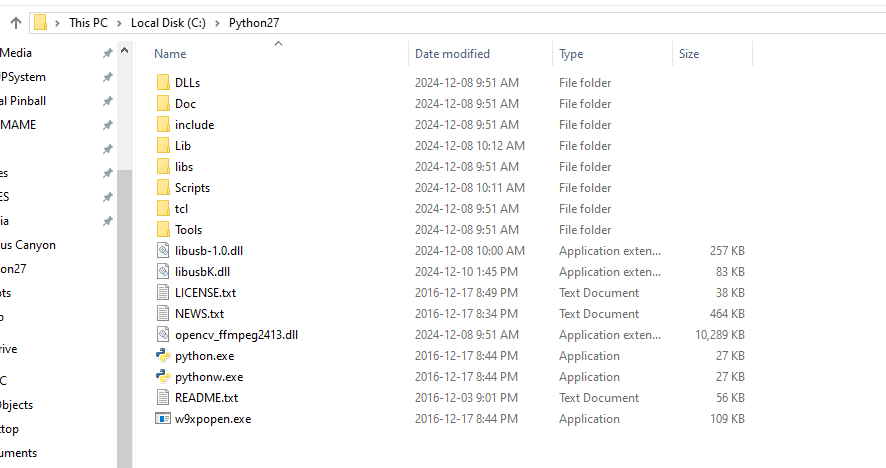Click the sidebar scrollbar up arrow
The height and width of the screenshot is (468, 886).
pyautogui.click(x=125, y=50)
